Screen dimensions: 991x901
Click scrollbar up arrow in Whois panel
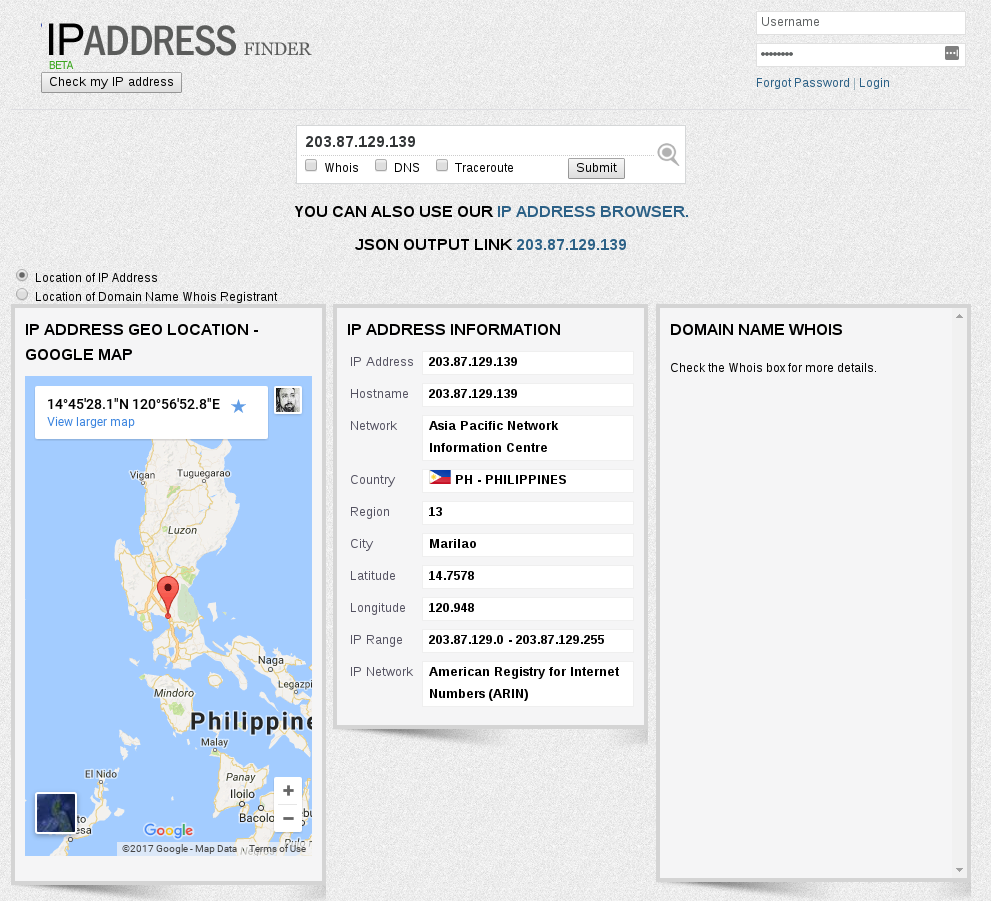click(x=959, y=316)
